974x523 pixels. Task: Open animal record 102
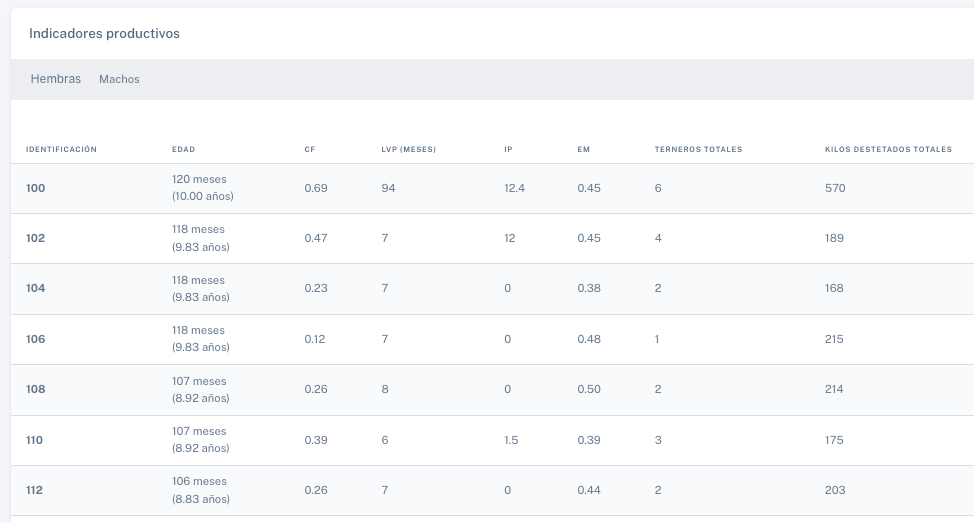(x=35, y=238)
